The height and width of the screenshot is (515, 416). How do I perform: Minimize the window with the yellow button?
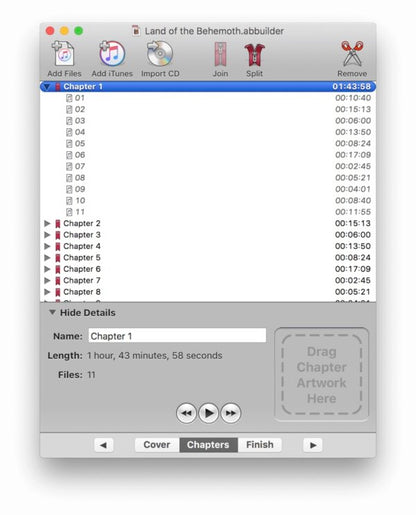[64, 31]
